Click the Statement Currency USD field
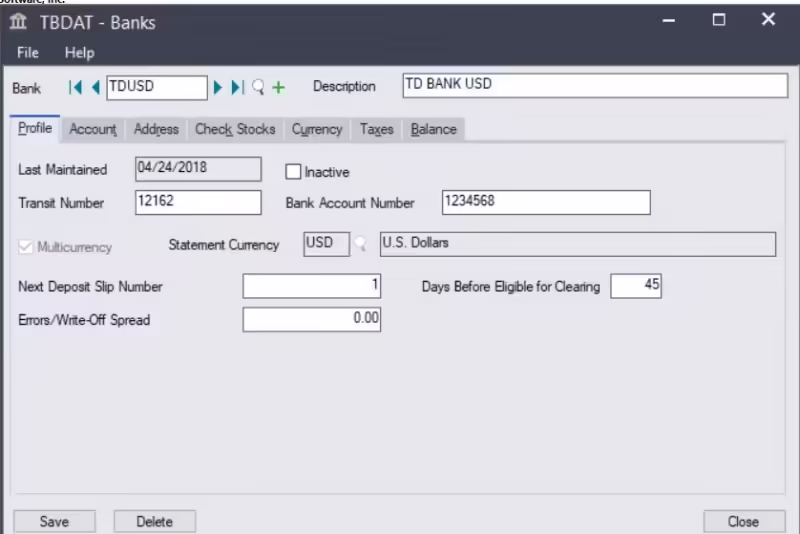 click(x=327, y=244)
